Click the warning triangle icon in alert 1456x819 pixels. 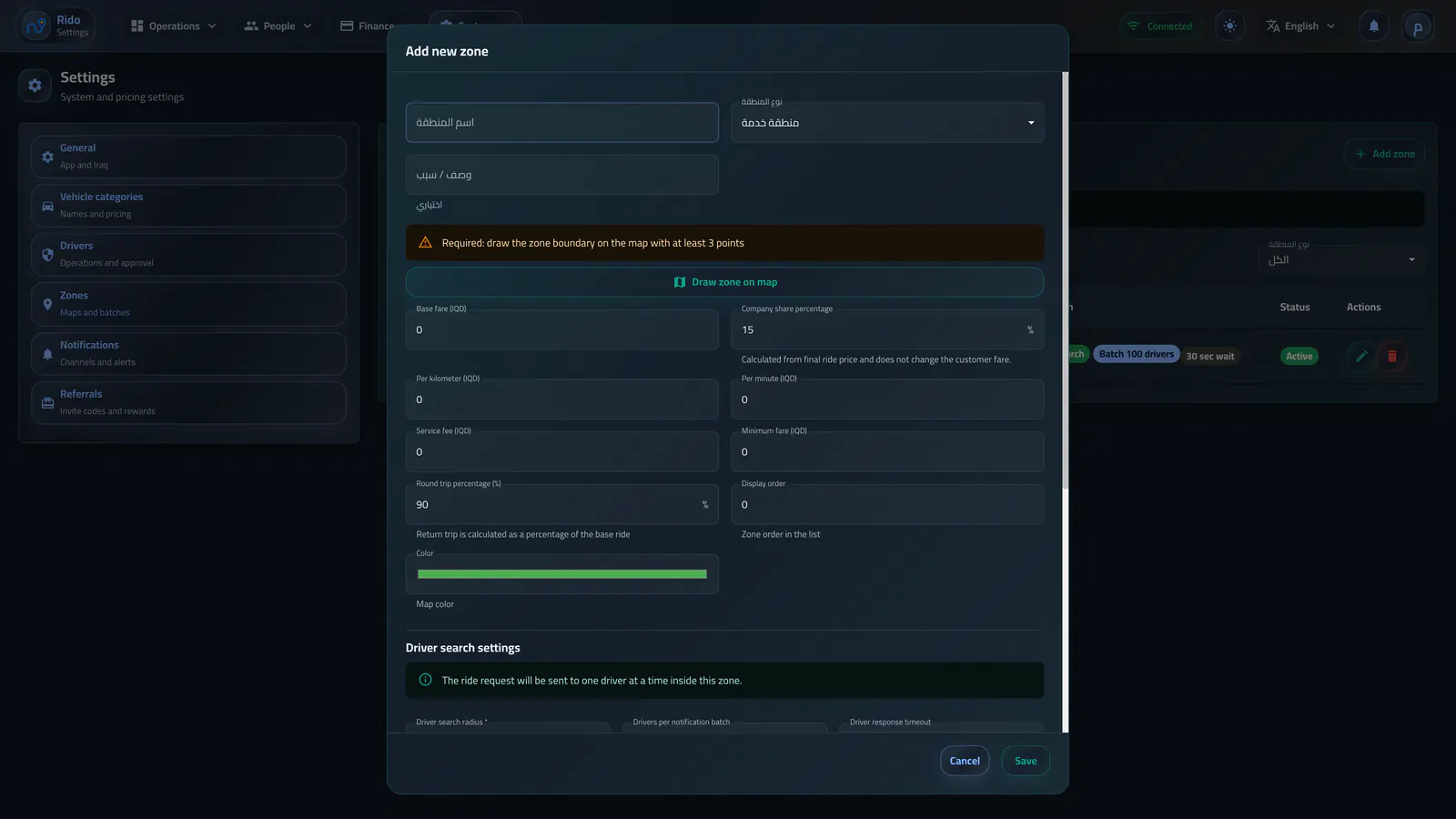coord(425,242)
